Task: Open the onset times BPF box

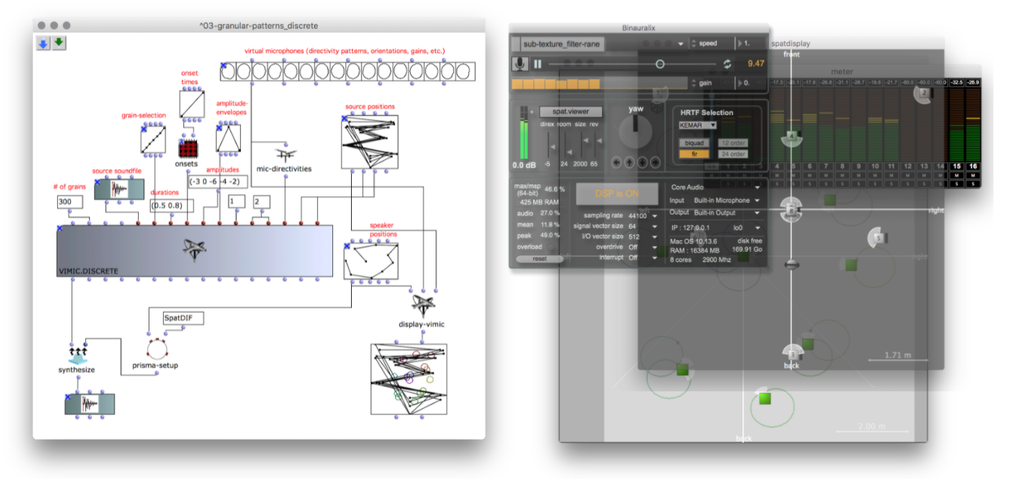Action: tap(192, 104)
